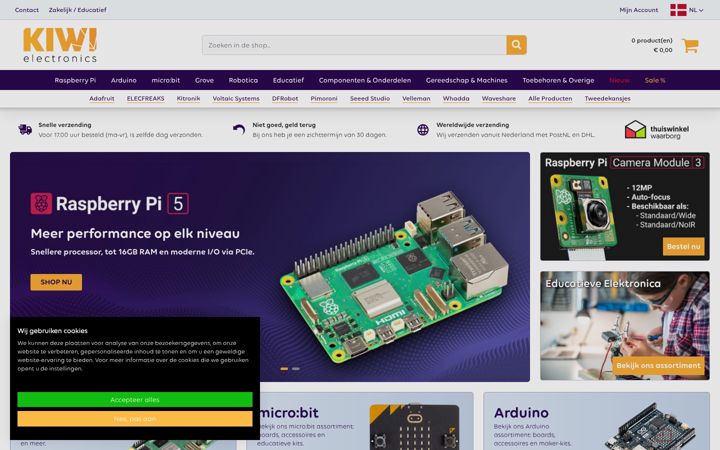Go to the Seeed Studio link
The height and width of the screenshot is (450, 720).
[x=370, y=99]
